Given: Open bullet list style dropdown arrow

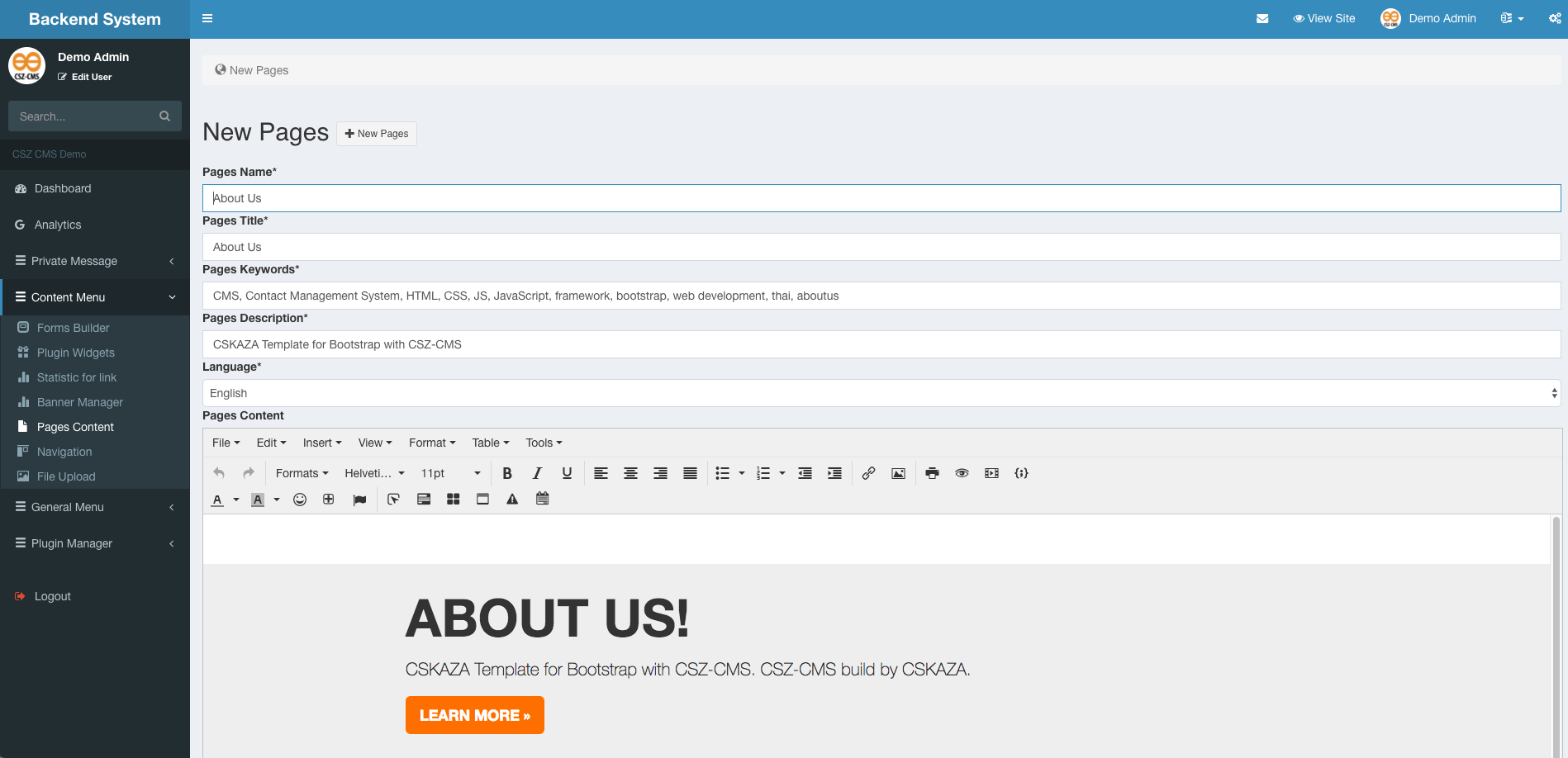Looking at the screenshot, I should 742,473.
